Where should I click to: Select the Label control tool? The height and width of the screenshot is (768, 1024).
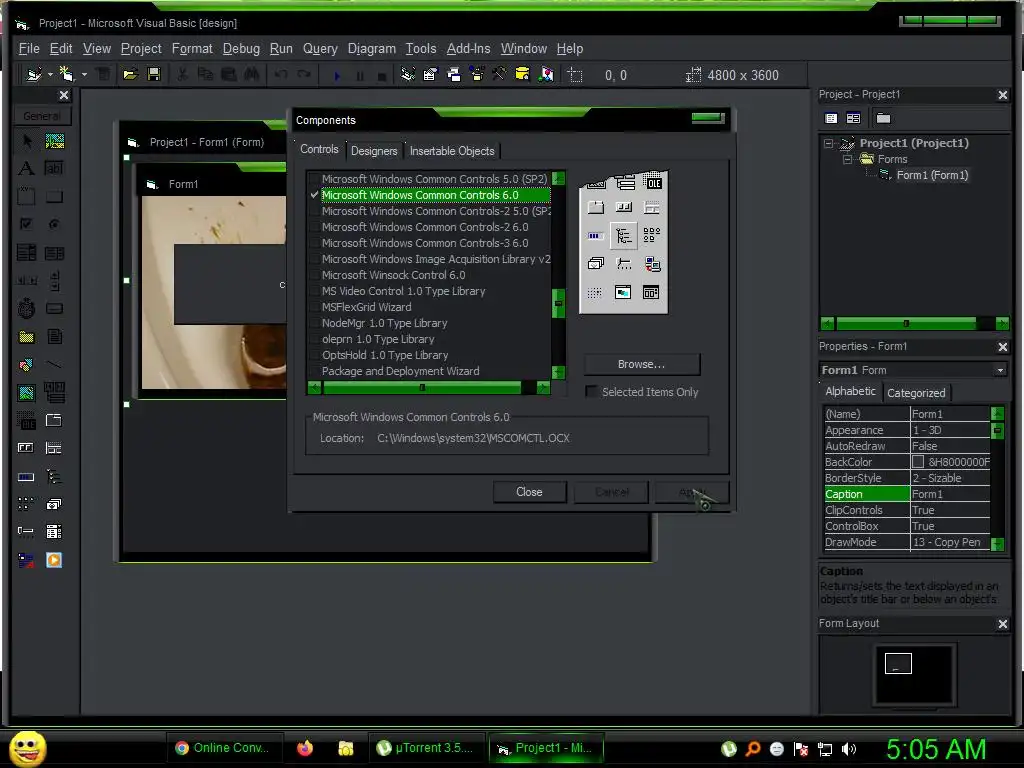point(27,168)
